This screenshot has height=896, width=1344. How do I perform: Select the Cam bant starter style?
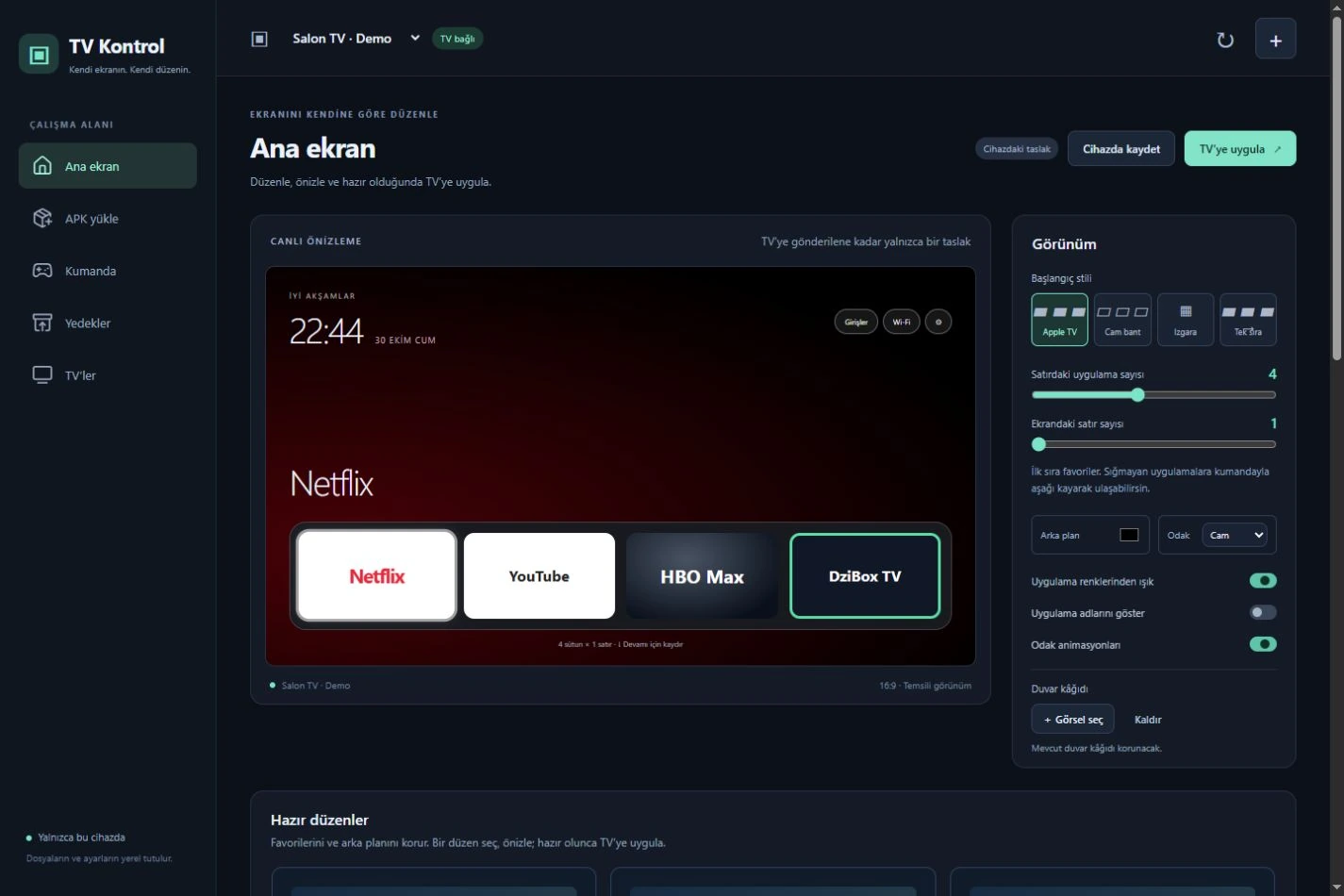1122,320
